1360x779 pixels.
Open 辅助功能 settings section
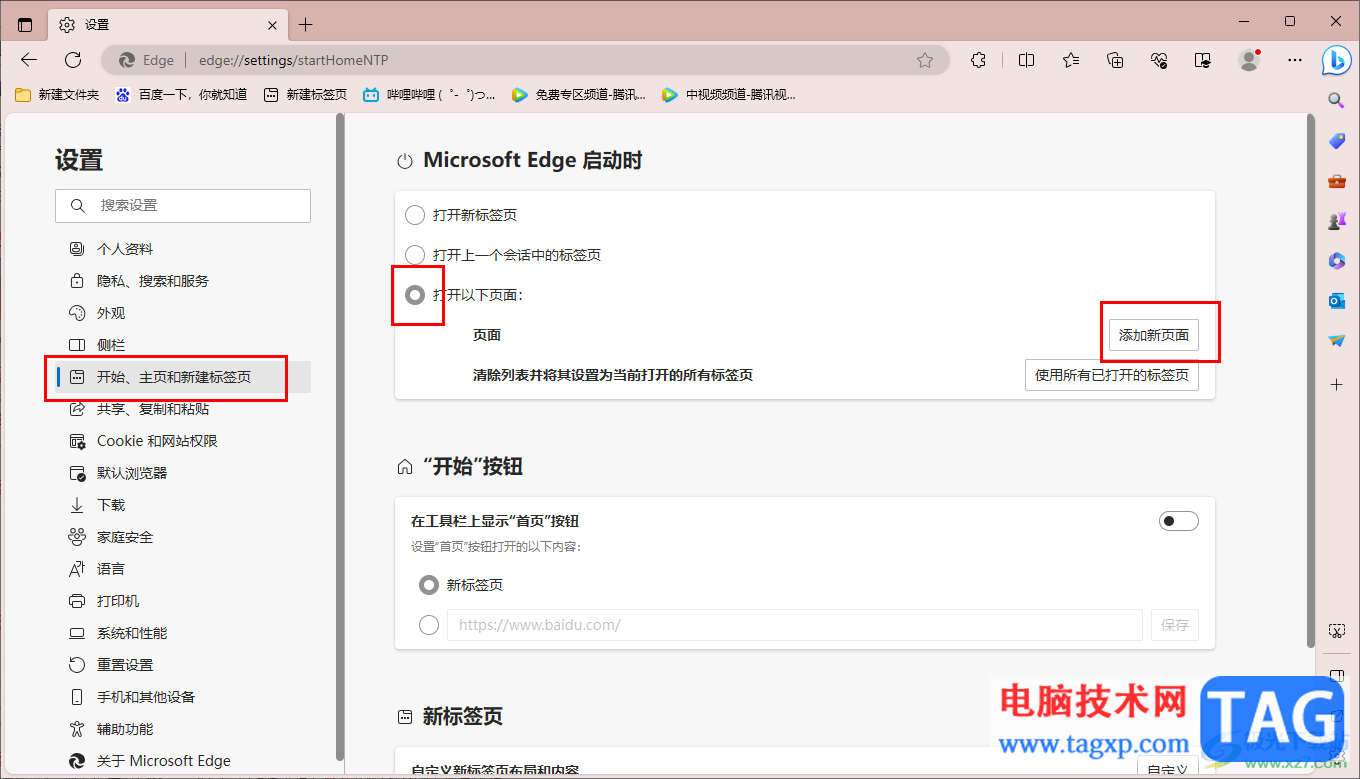coord(183,729)
